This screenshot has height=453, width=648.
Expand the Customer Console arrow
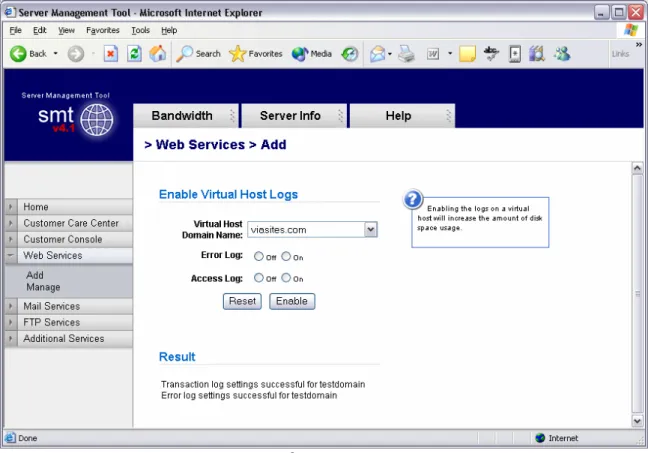(11, 239)
